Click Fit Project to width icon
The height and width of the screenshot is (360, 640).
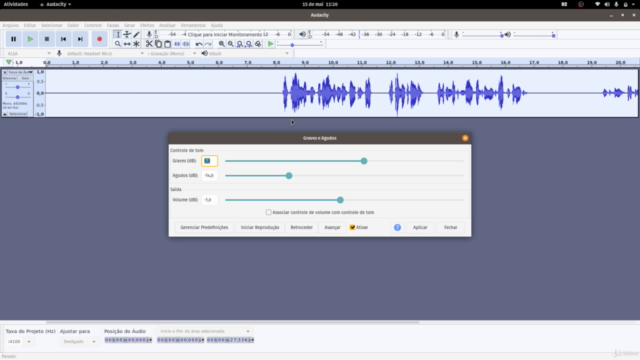click(249, 44)
